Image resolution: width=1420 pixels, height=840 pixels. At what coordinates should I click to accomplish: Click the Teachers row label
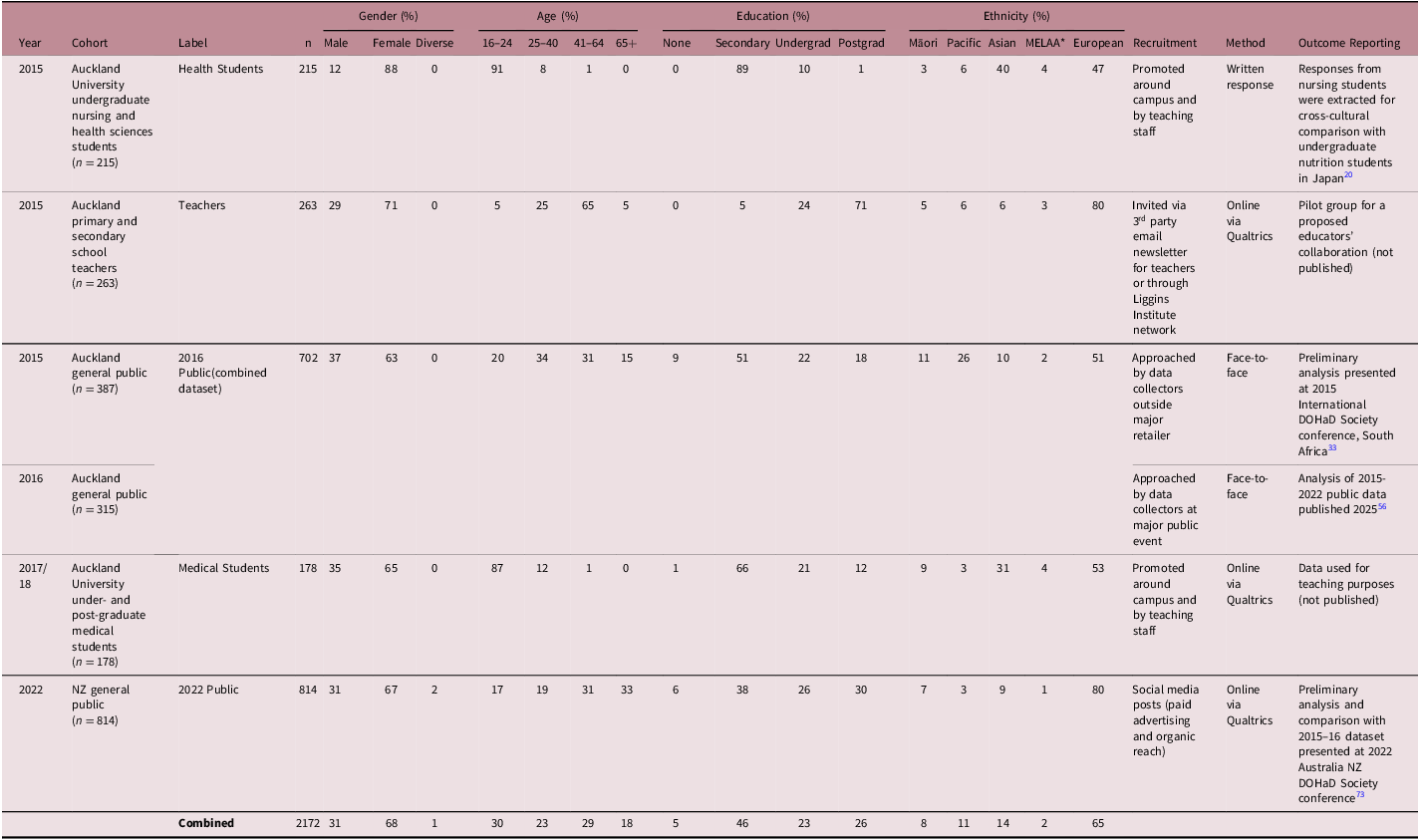pos(202,205)
